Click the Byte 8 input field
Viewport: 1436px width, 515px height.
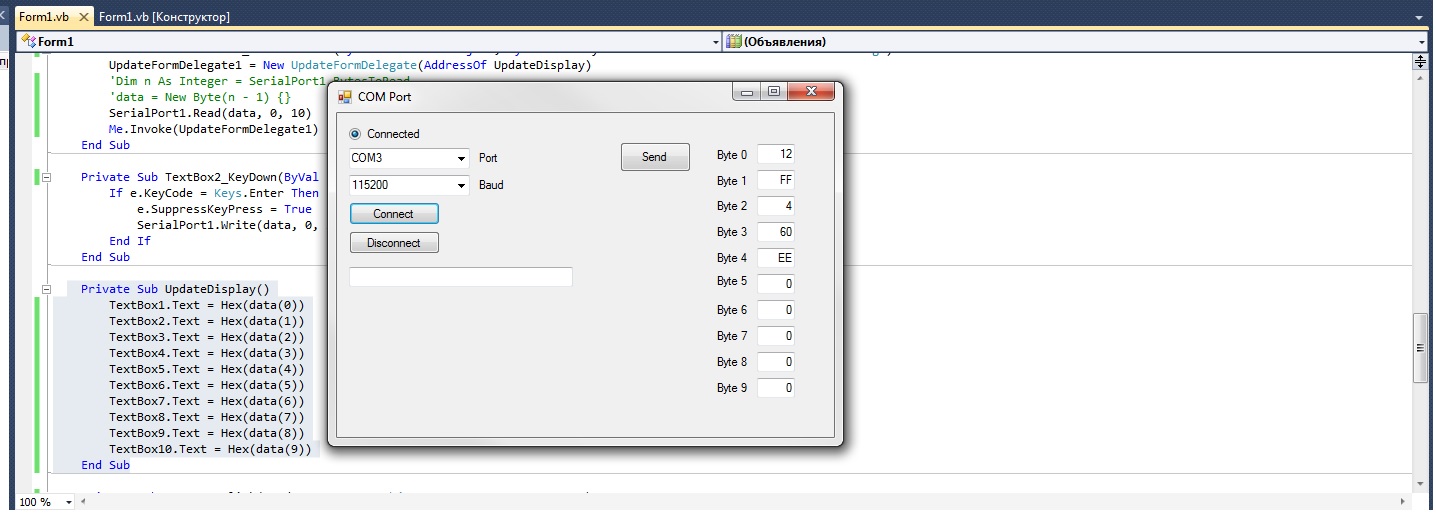(x=776, y=362)
